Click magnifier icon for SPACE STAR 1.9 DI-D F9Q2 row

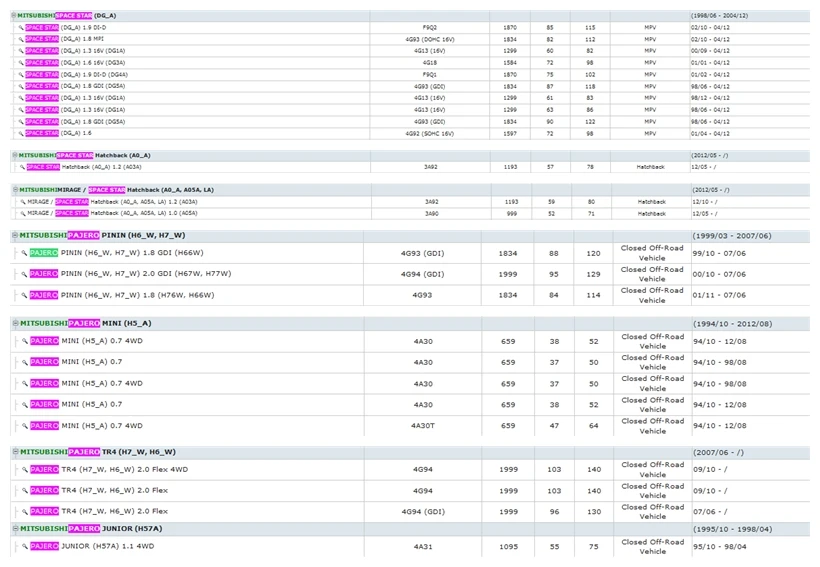point(21,28)
